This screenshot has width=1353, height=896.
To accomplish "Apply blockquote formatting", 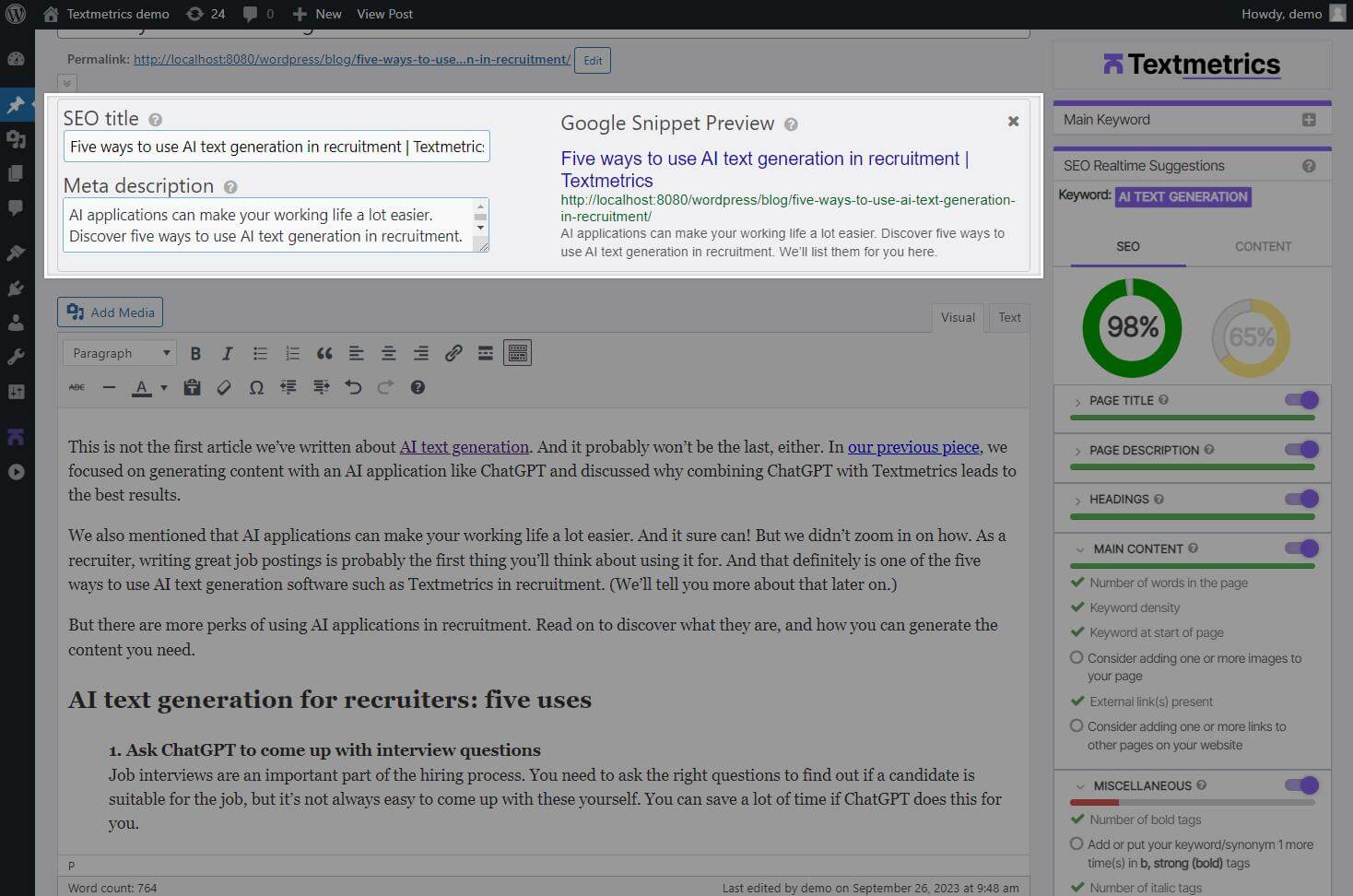I will [x=324, y=353].
